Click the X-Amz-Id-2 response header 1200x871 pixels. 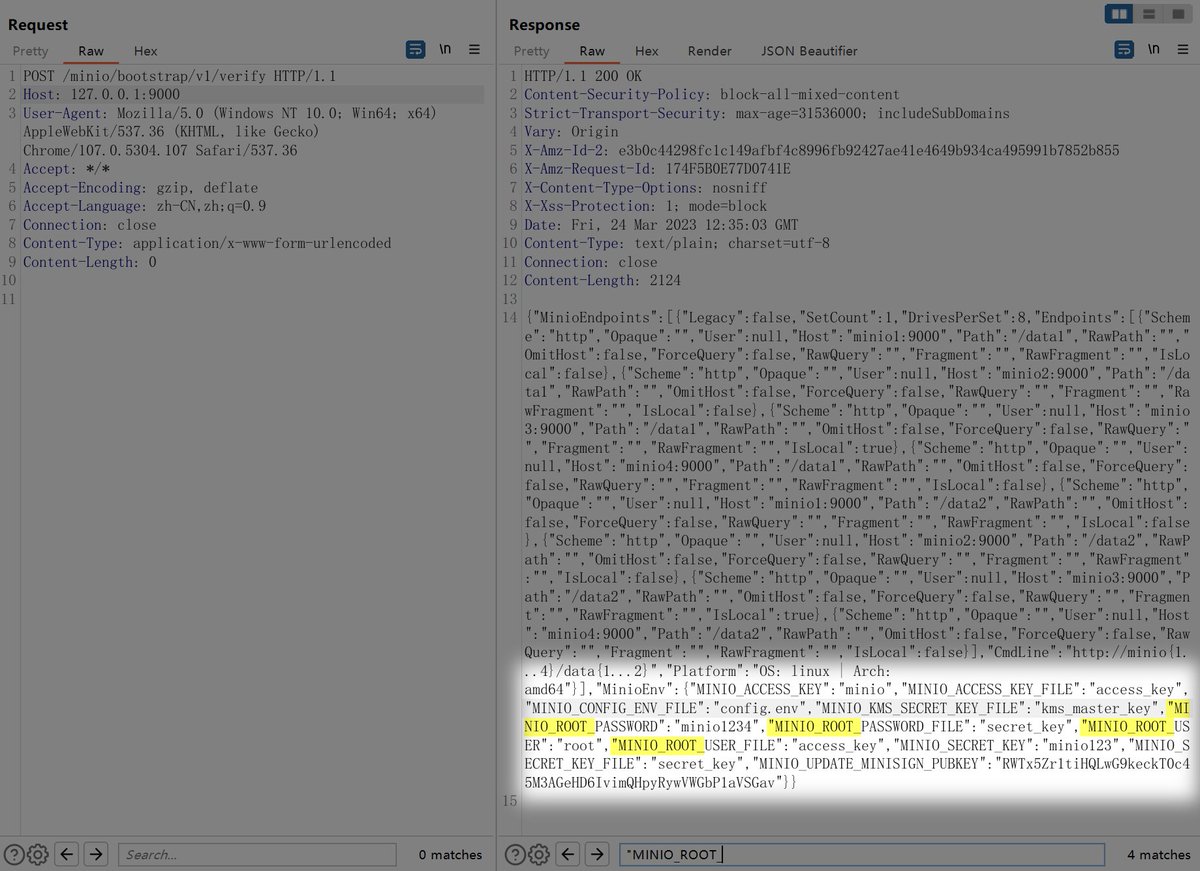[821, 150]
